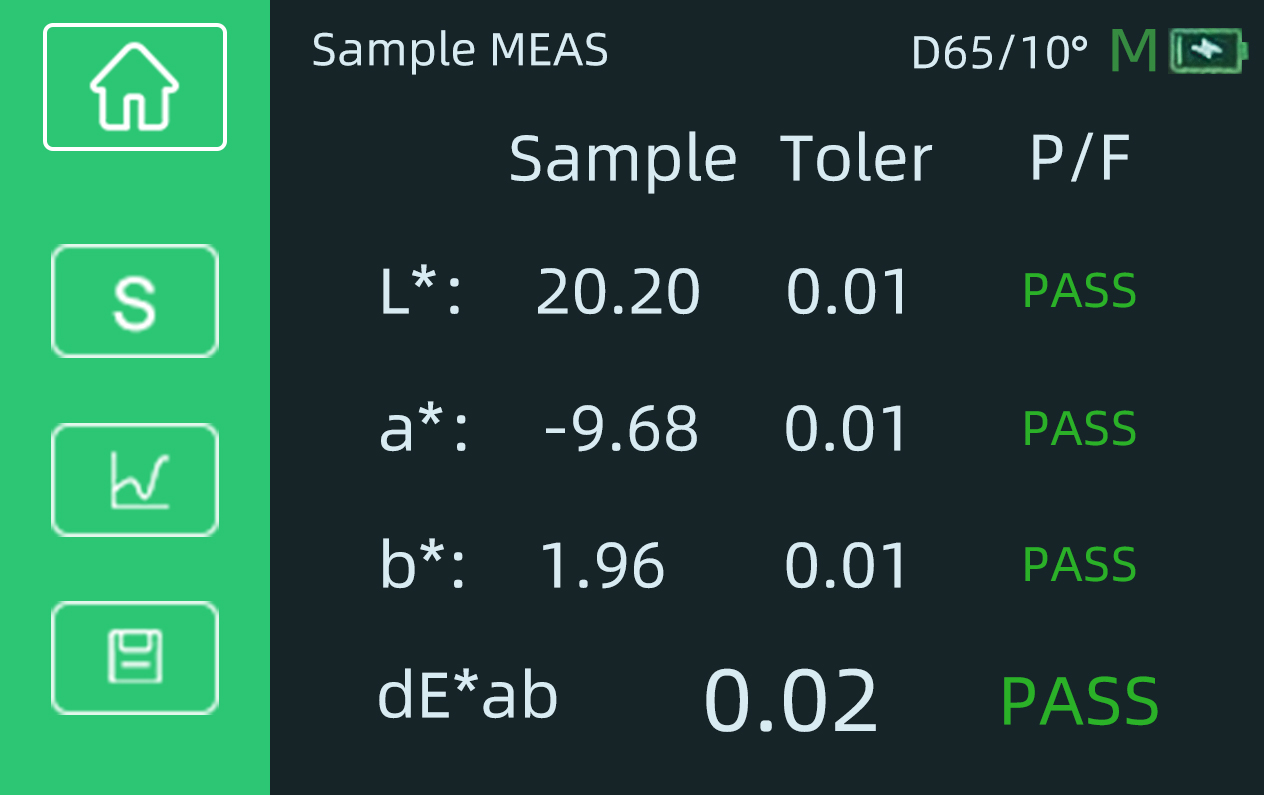
Task: Tap the dE*ab value 0.02
Action: point(791,701)
